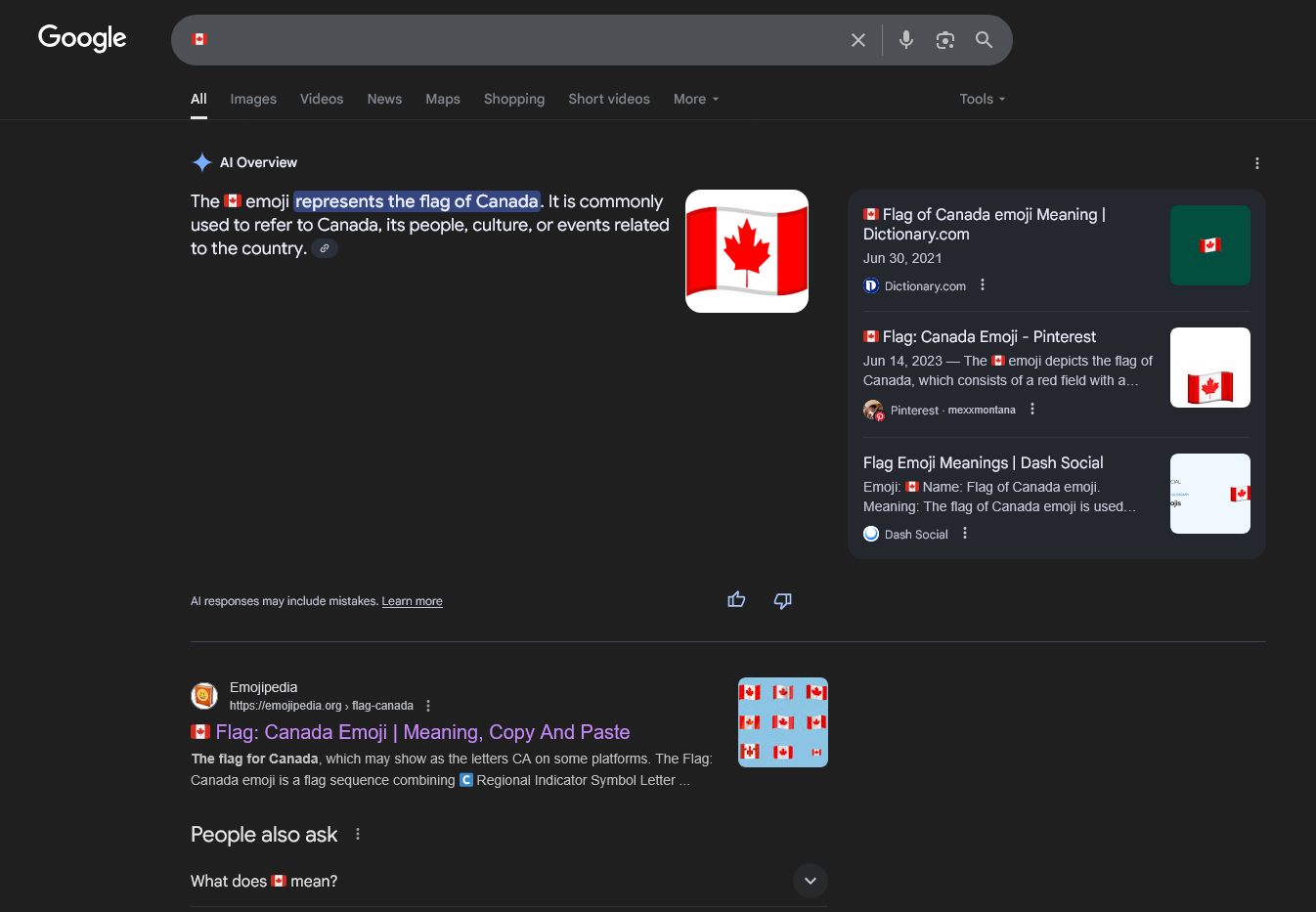
Task: Click highlighted text 'represents the flag of Canada'
Action: 417,201
